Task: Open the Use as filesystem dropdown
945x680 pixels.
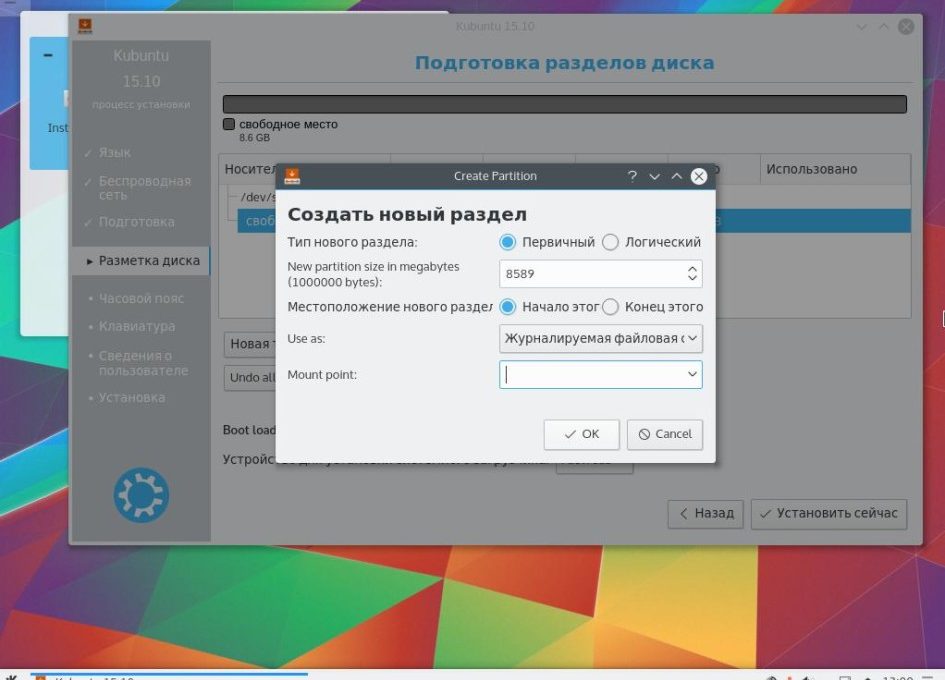Action: [600, 338]
